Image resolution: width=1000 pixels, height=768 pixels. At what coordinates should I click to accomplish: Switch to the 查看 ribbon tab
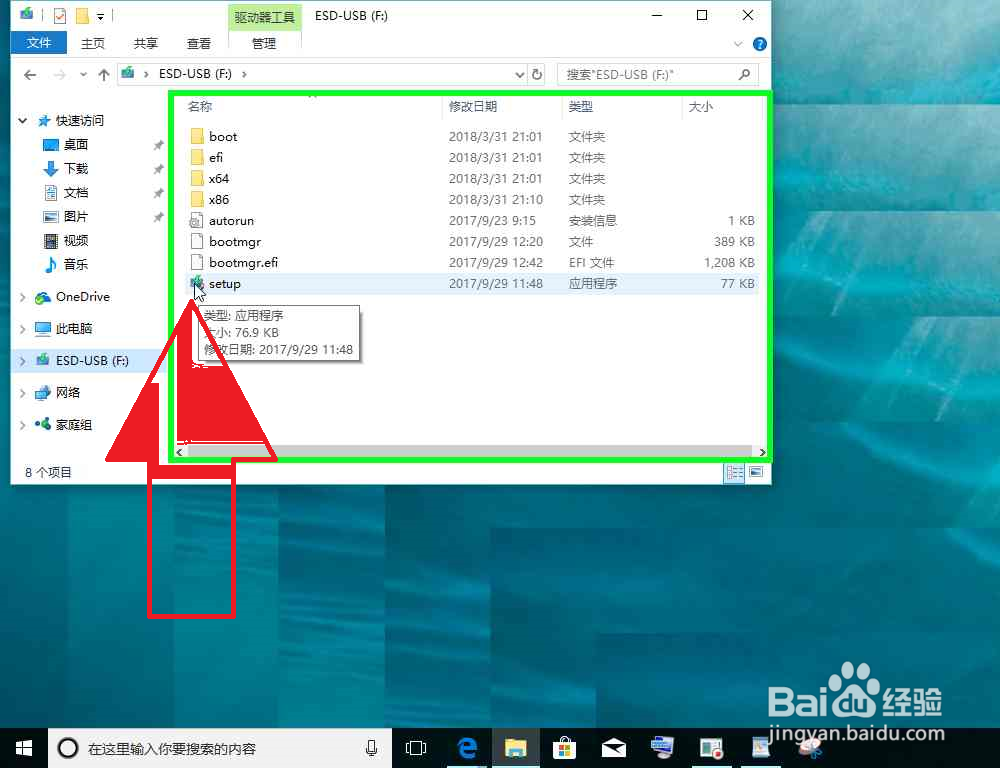tap(198, 43)
